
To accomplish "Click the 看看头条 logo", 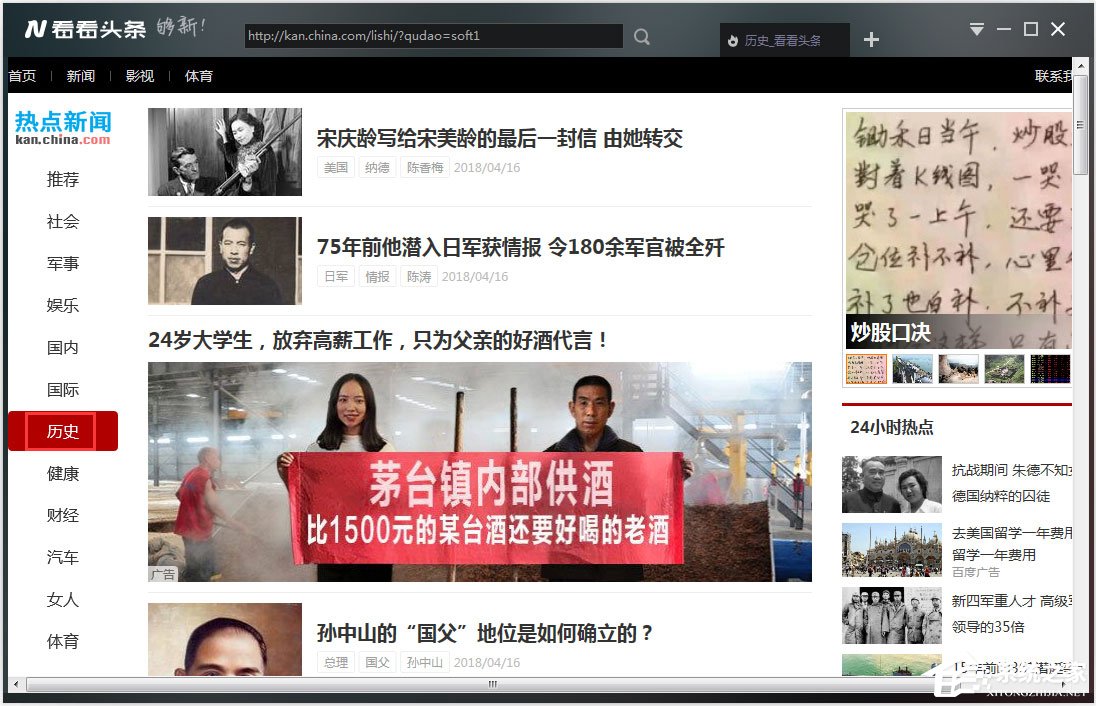I will point(86,29).
